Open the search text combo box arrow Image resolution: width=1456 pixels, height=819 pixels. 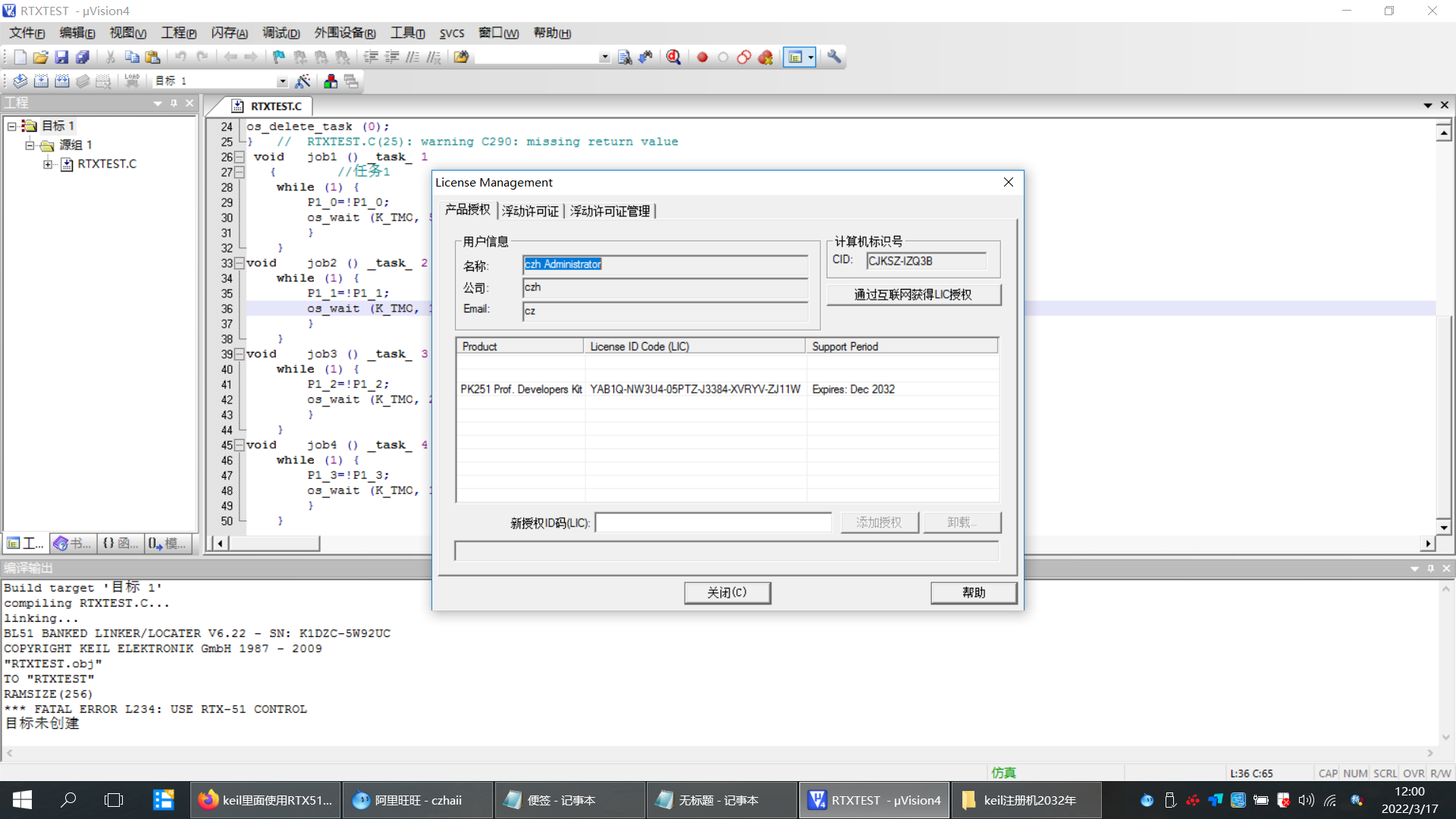click(x=604, y=57)
